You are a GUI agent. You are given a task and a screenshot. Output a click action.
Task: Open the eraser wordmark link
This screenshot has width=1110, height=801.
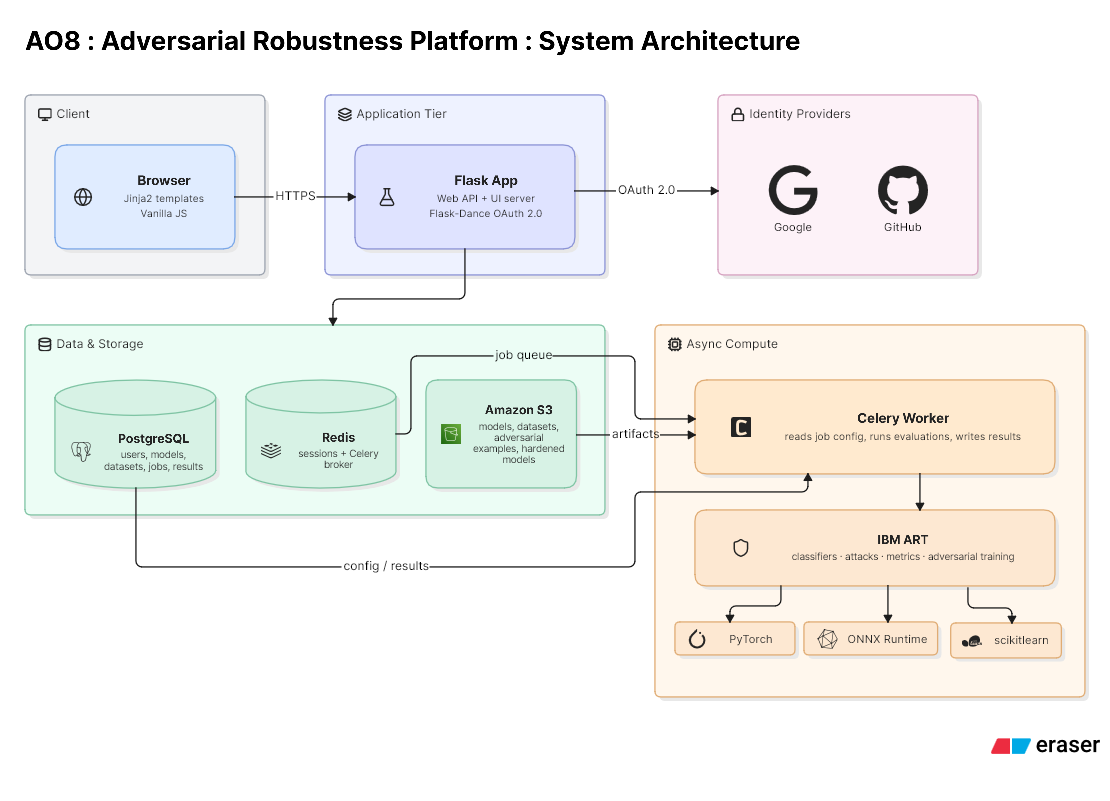tap(1068, 745)
